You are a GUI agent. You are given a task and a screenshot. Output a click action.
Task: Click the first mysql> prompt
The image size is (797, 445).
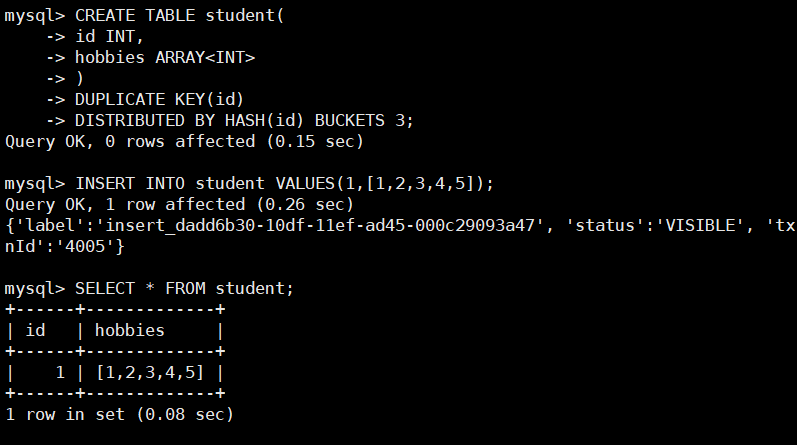pyautogui.click(x=35, y=16)
